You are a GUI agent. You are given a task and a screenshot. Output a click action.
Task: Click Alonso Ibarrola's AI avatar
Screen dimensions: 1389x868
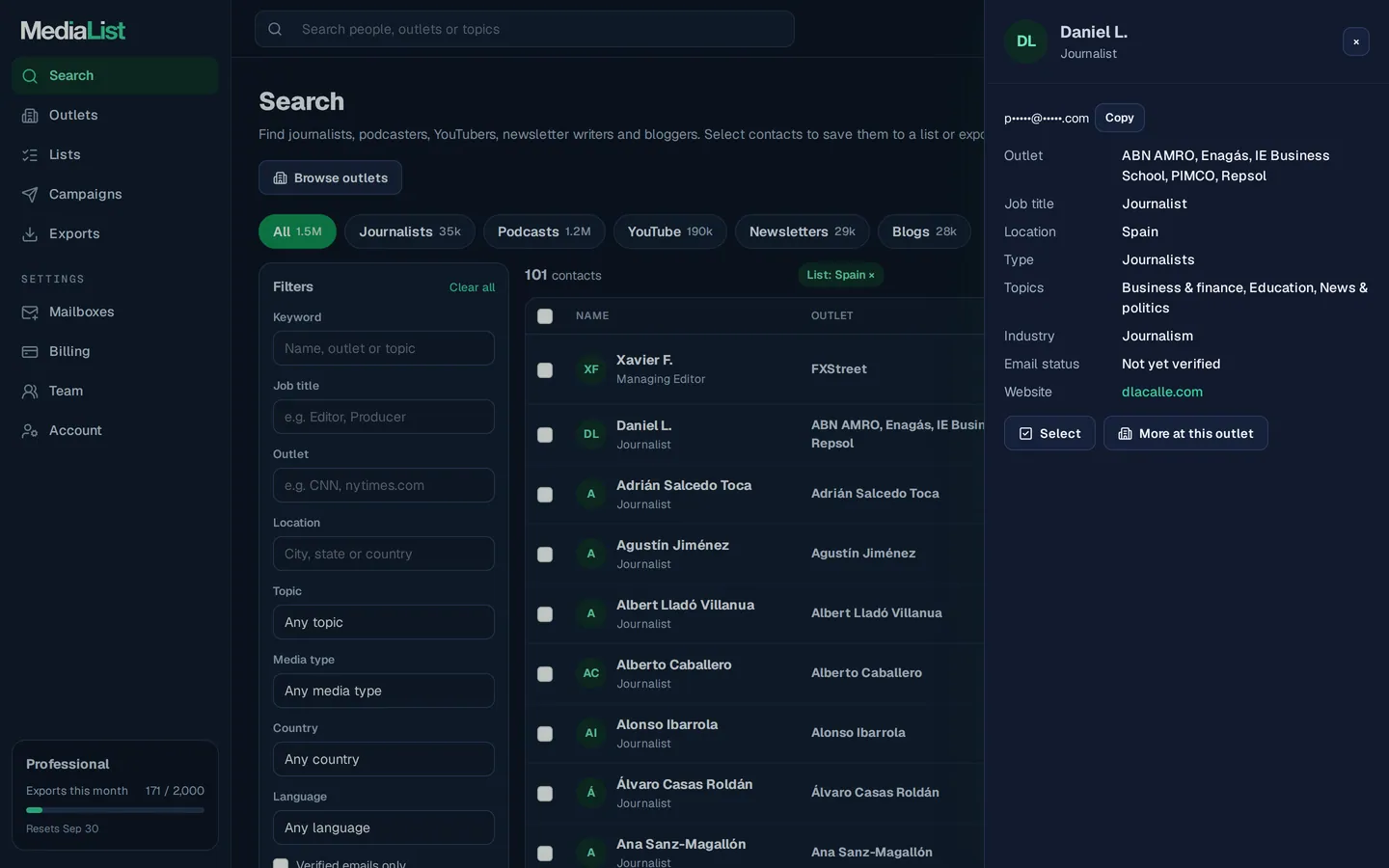point(591,733)
